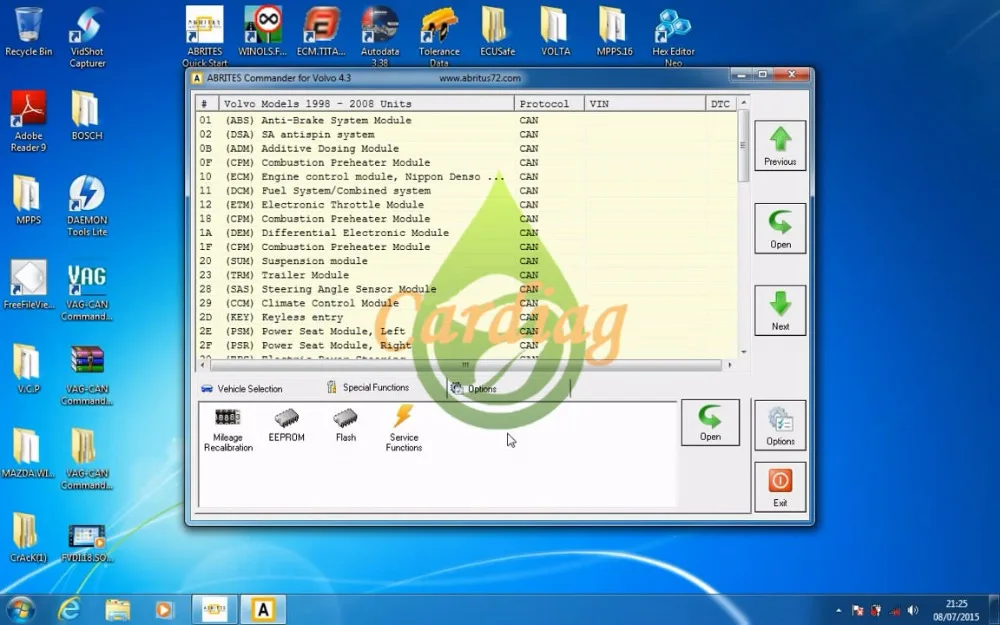Click the Open button next to Special Functions panel
This screenshot has height=625, width=1000.
click(x=710, y=422)
